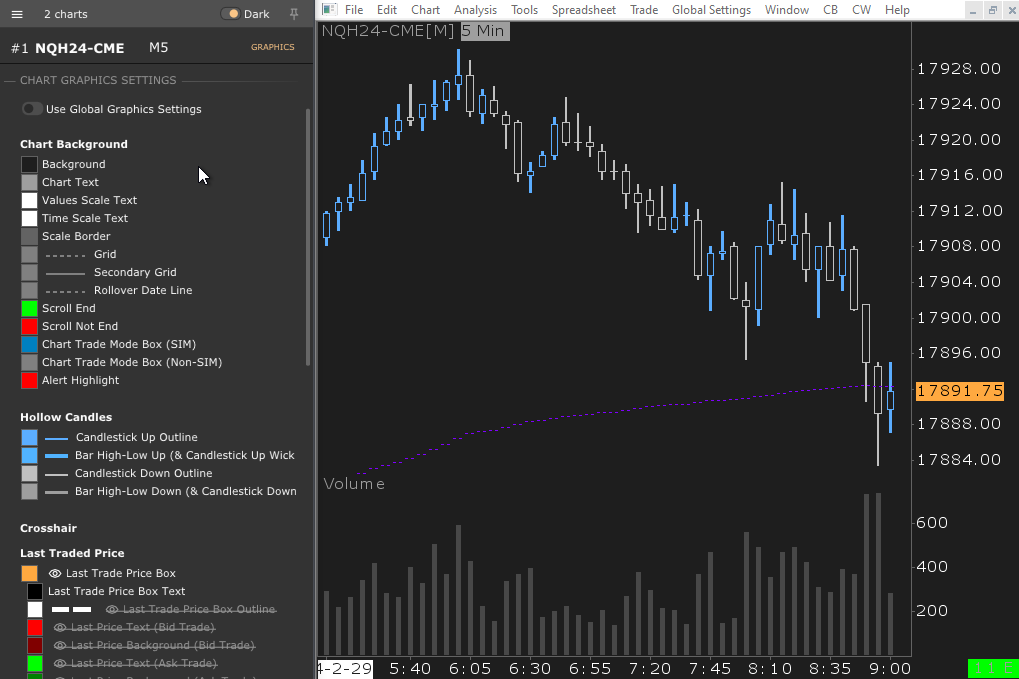The image size is (1019, 679).
Task: Pin the settings panel with pin icon
Action: 294,14
